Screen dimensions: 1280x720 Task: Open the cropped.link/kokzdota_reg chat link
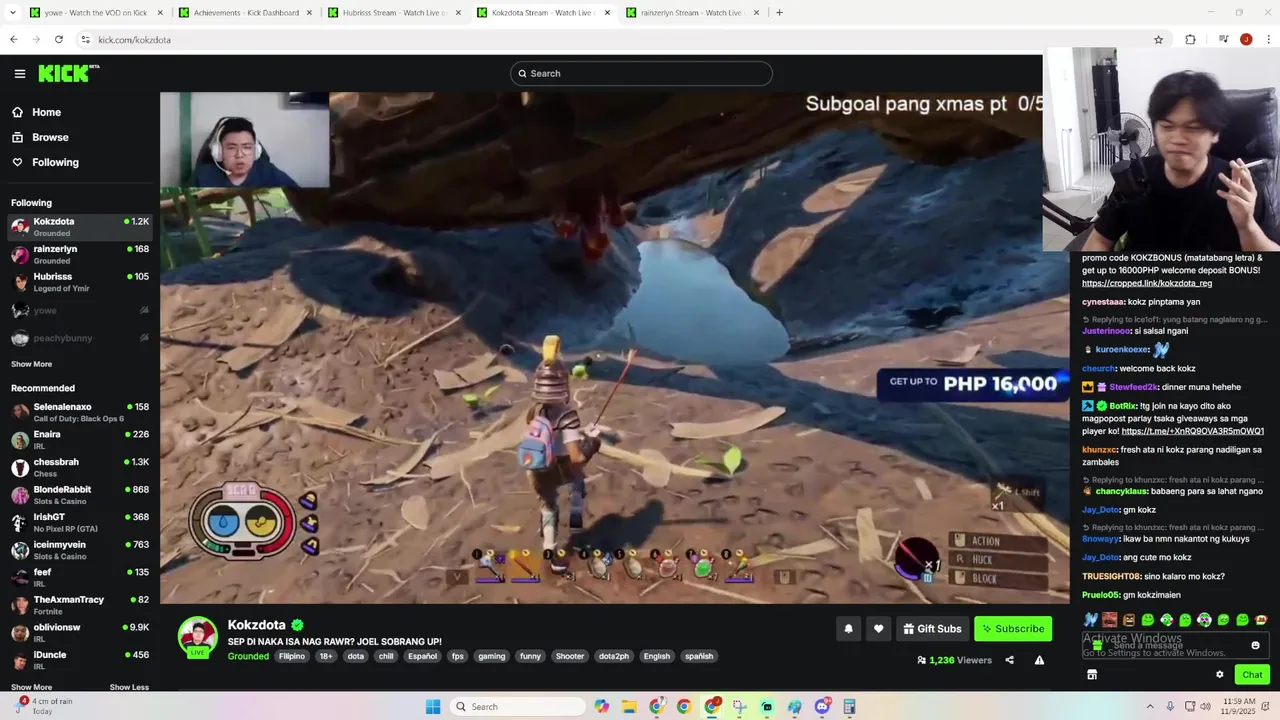1147,283
